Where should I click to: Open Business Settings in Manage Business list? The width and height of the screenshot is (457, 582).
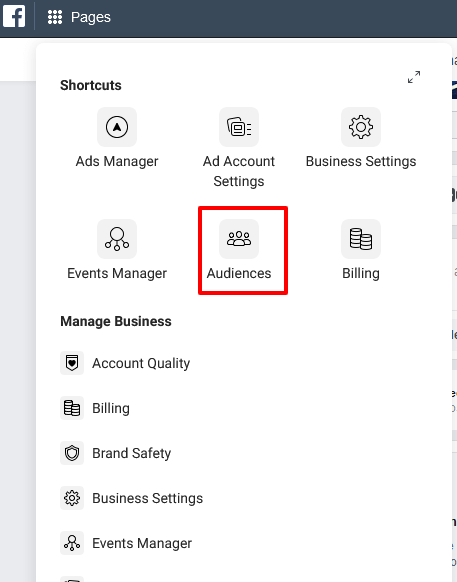point(147,498)
